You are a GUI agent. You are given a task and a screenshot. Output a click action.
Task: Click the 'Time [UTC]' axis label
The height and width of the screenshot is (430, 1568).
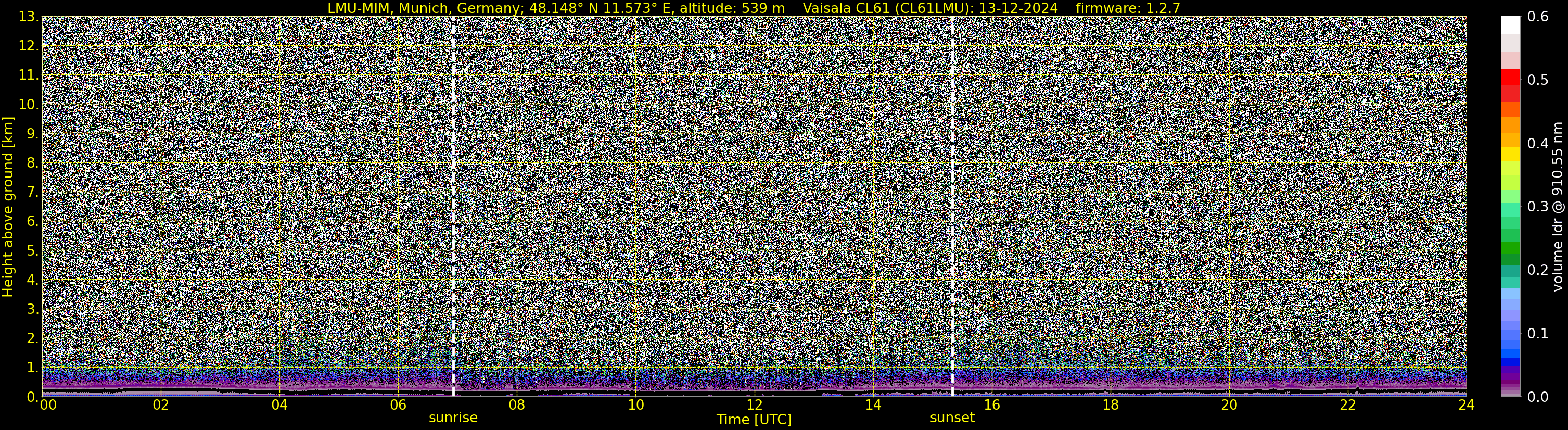pos(754,420)
